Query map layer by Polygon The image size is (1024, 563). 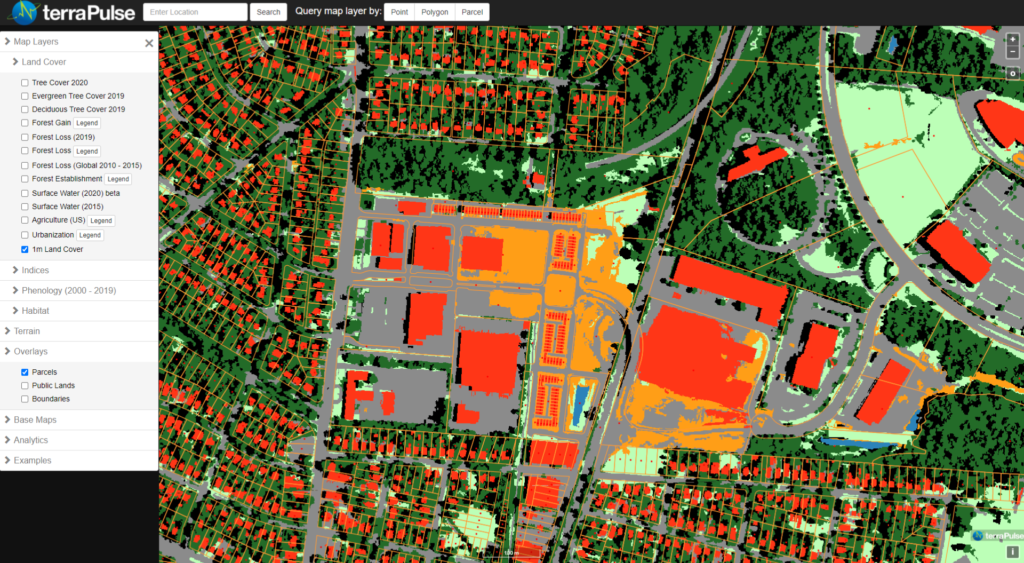[434, 12]
